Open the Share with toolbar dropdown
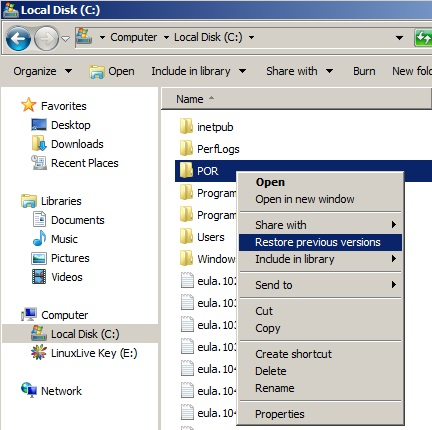The image size is (432, 430). click(299, 71)
